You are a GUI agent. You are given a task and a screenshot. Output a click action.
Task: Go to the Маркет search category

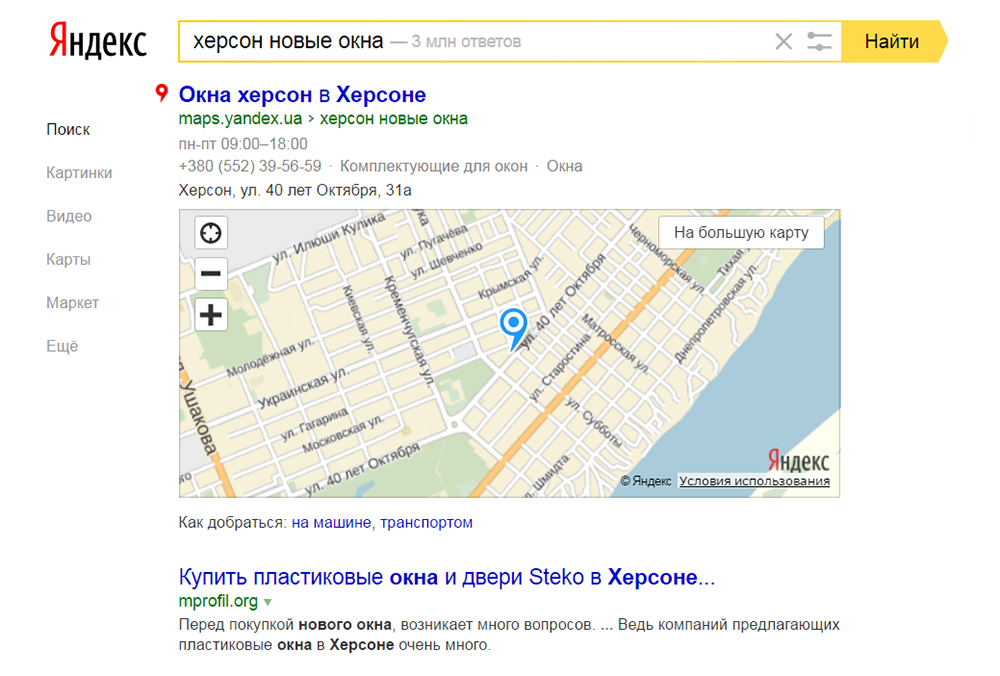pyautogui.click(x=72, y=303)
